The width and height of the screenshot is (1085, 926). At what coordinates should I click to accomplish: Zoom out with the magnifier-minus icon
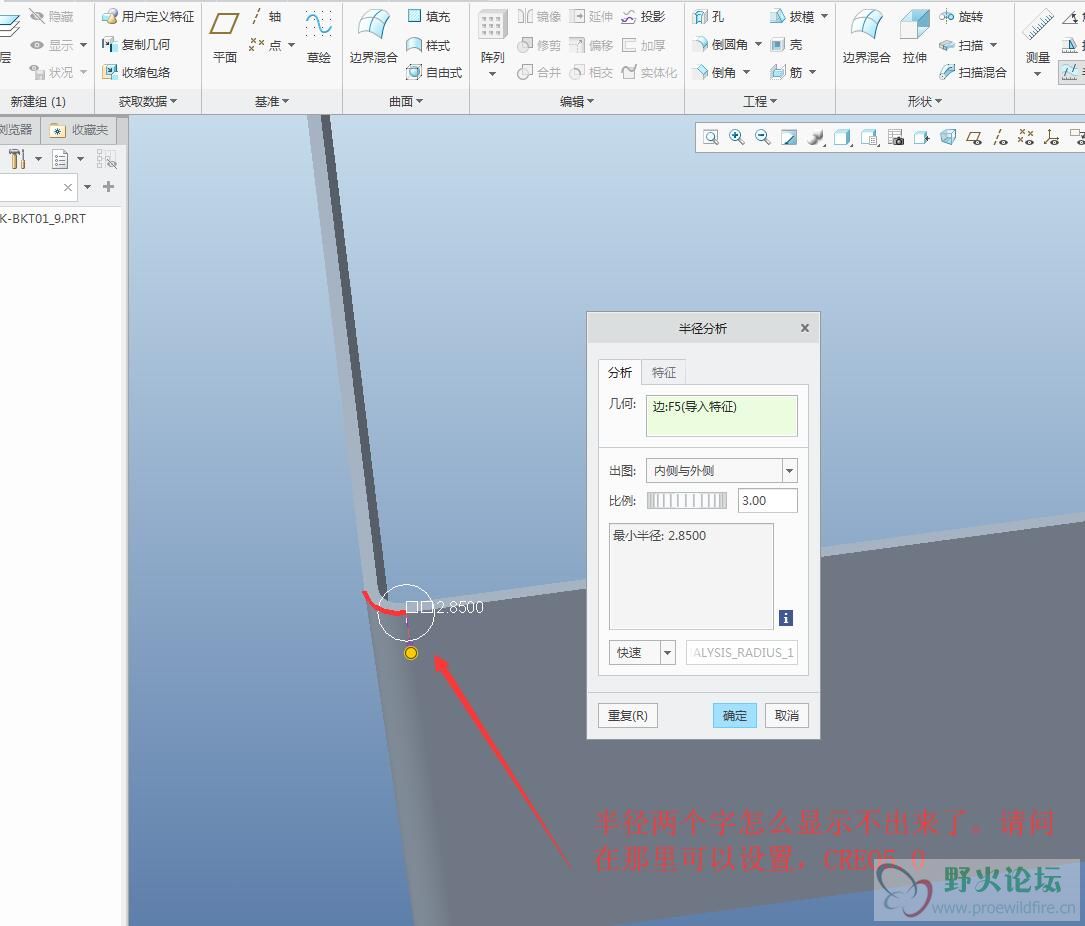coord(763,137)
